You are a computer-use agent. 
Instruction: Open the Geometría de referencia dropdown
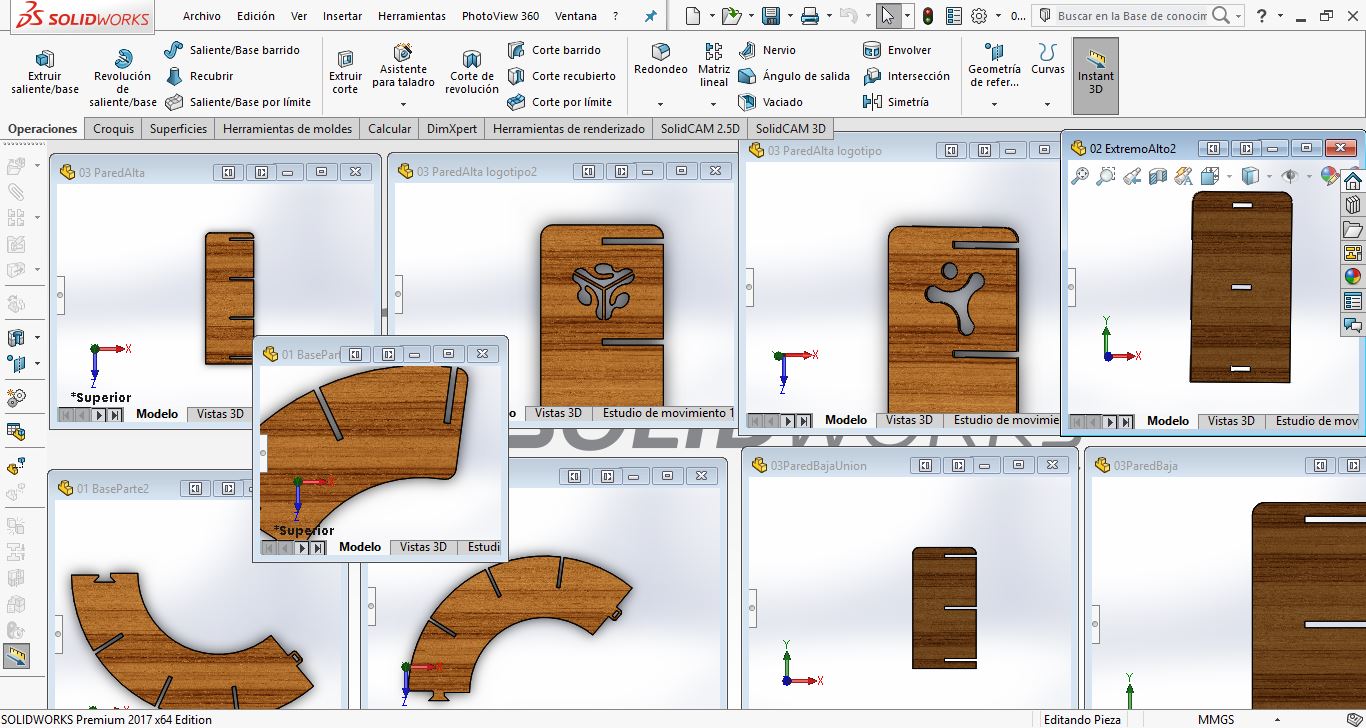(994, 104)
